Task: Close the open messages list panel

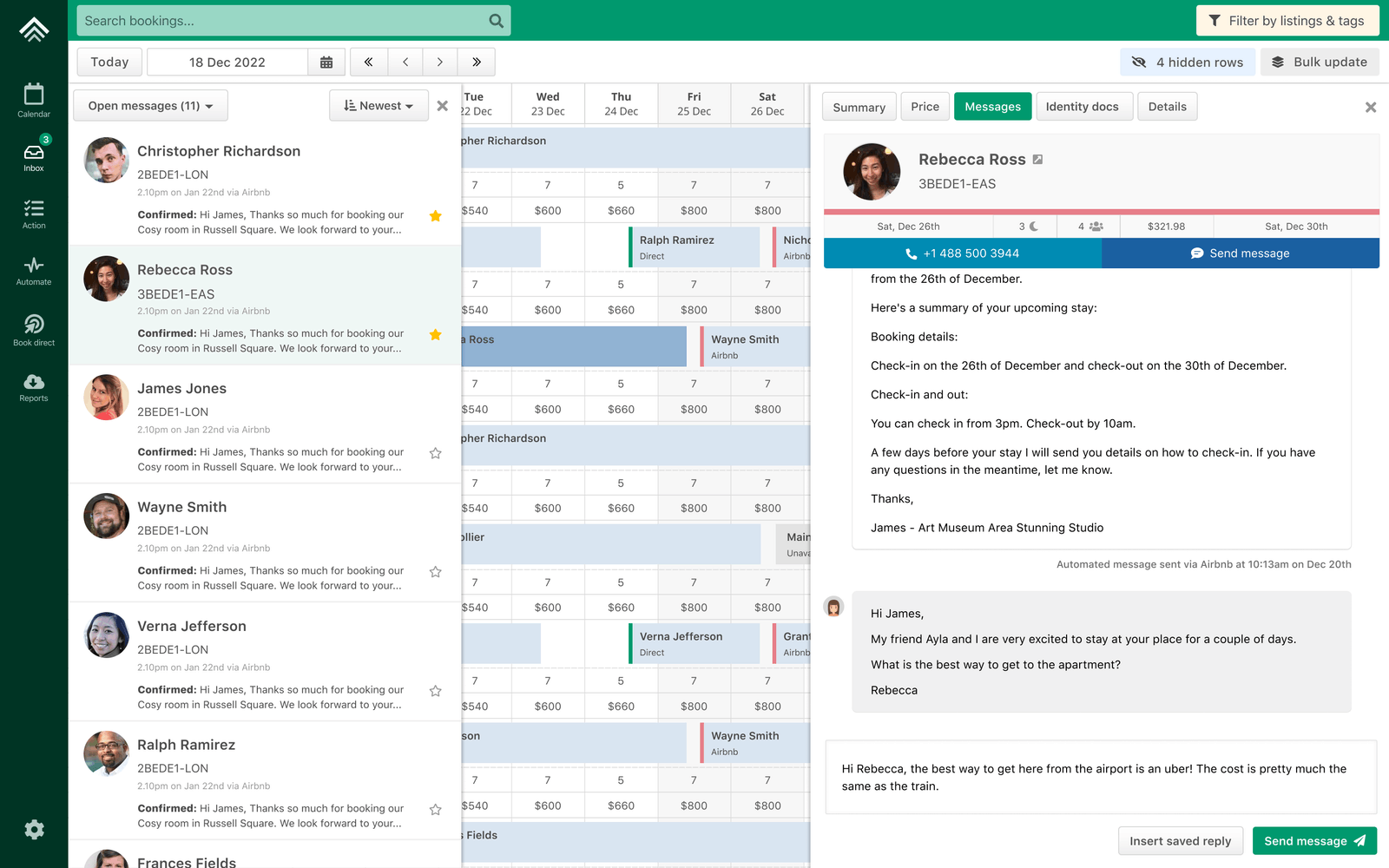Action: click(443, 106)
